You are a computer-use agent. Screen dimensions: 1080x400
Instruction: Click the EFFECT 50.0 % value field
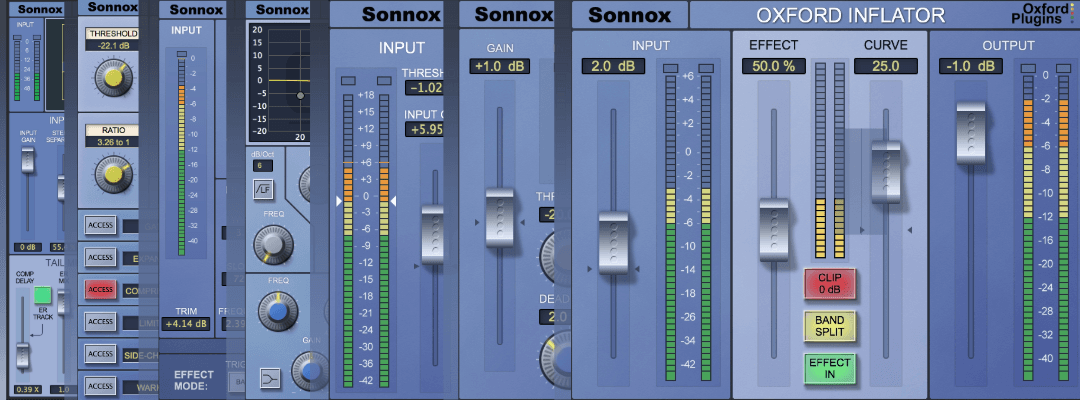tap(773, 66)
